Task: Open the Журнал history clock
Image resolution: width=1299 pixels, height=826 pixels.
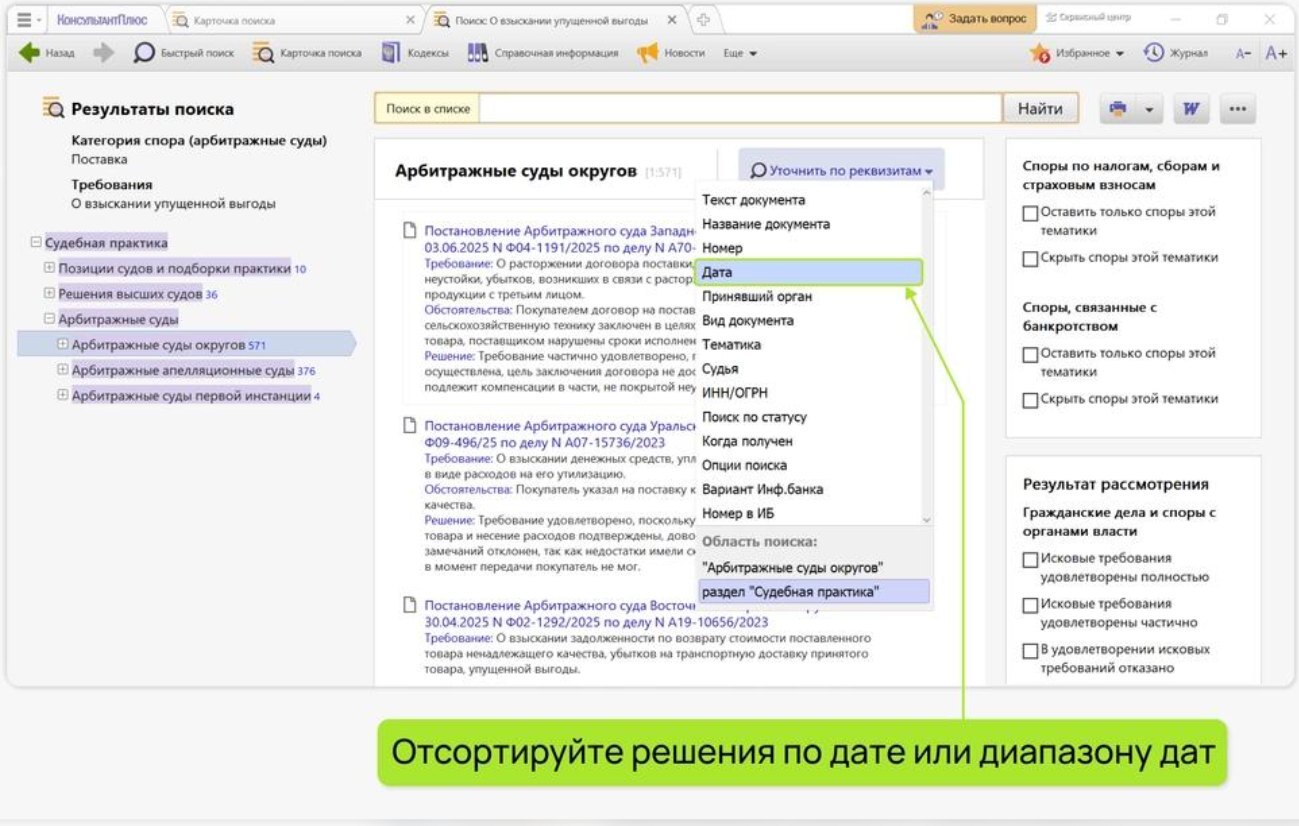Action: point(1176,53)
